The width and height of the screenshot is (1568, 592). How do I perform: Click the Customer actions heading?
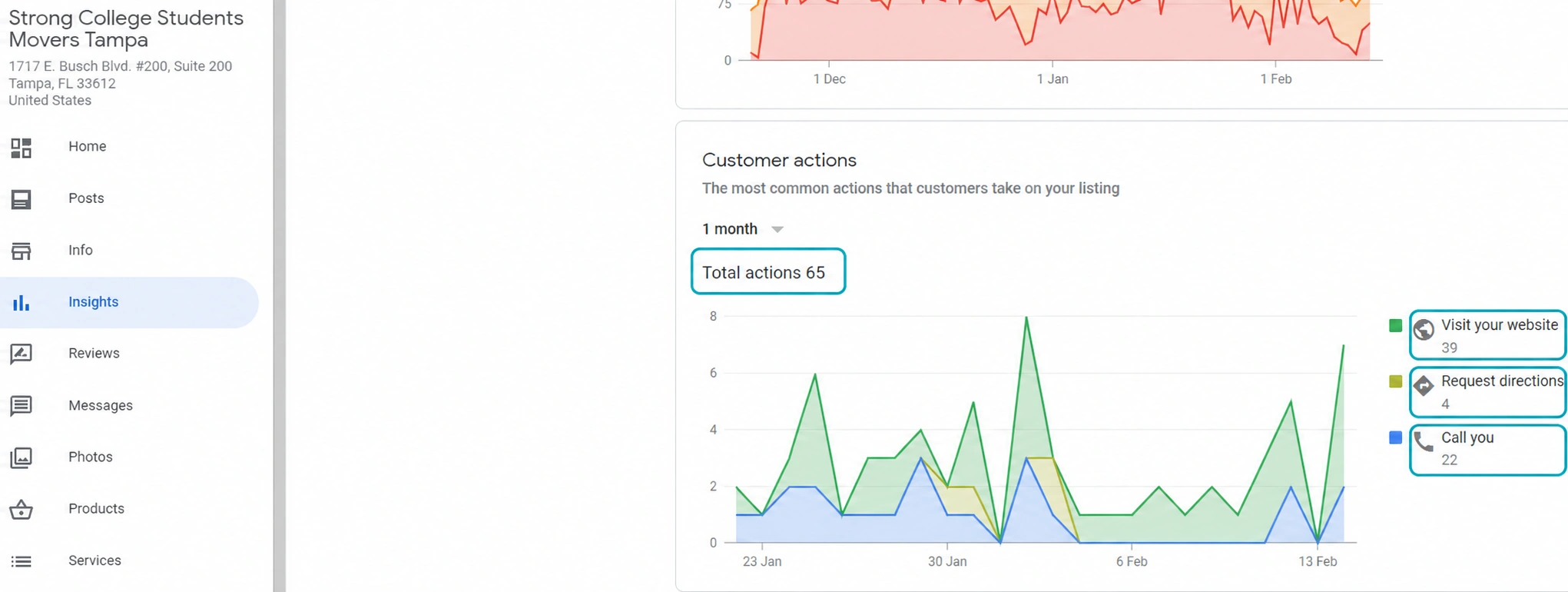click(x=779, y=160)
